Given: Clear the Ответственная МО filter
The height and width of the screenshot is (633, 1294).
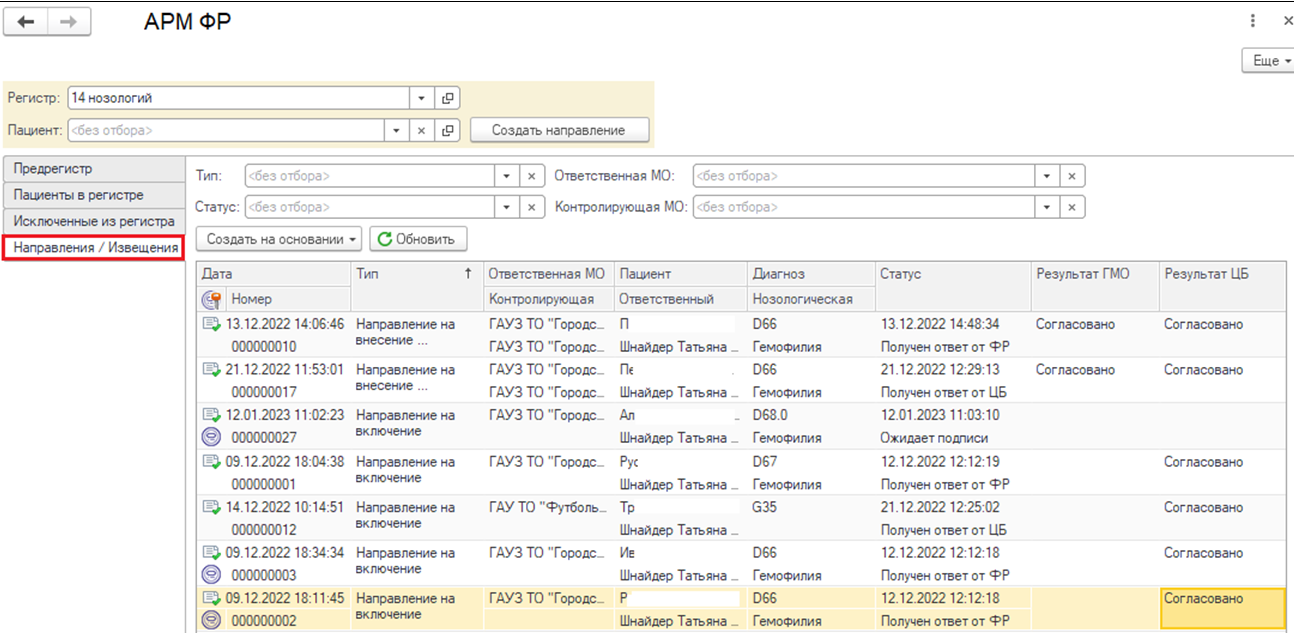Looking at the screenshot, I should [1071, 176].
